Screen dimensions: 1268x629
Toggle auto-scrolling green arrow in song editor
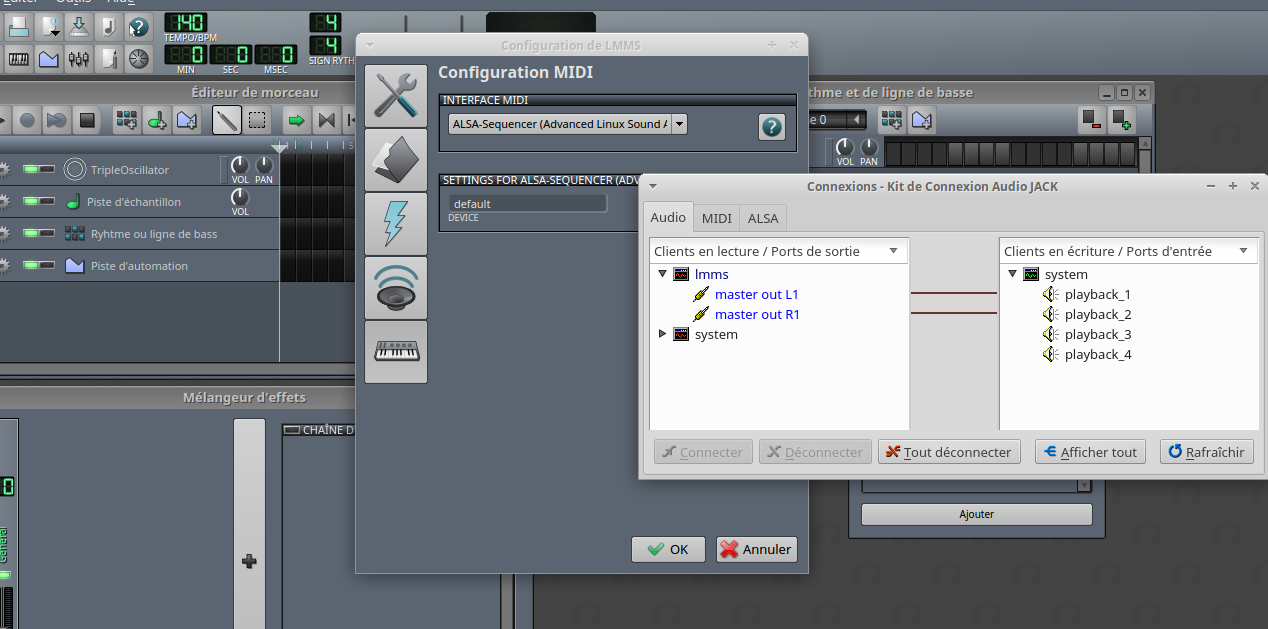coord(296,121)
